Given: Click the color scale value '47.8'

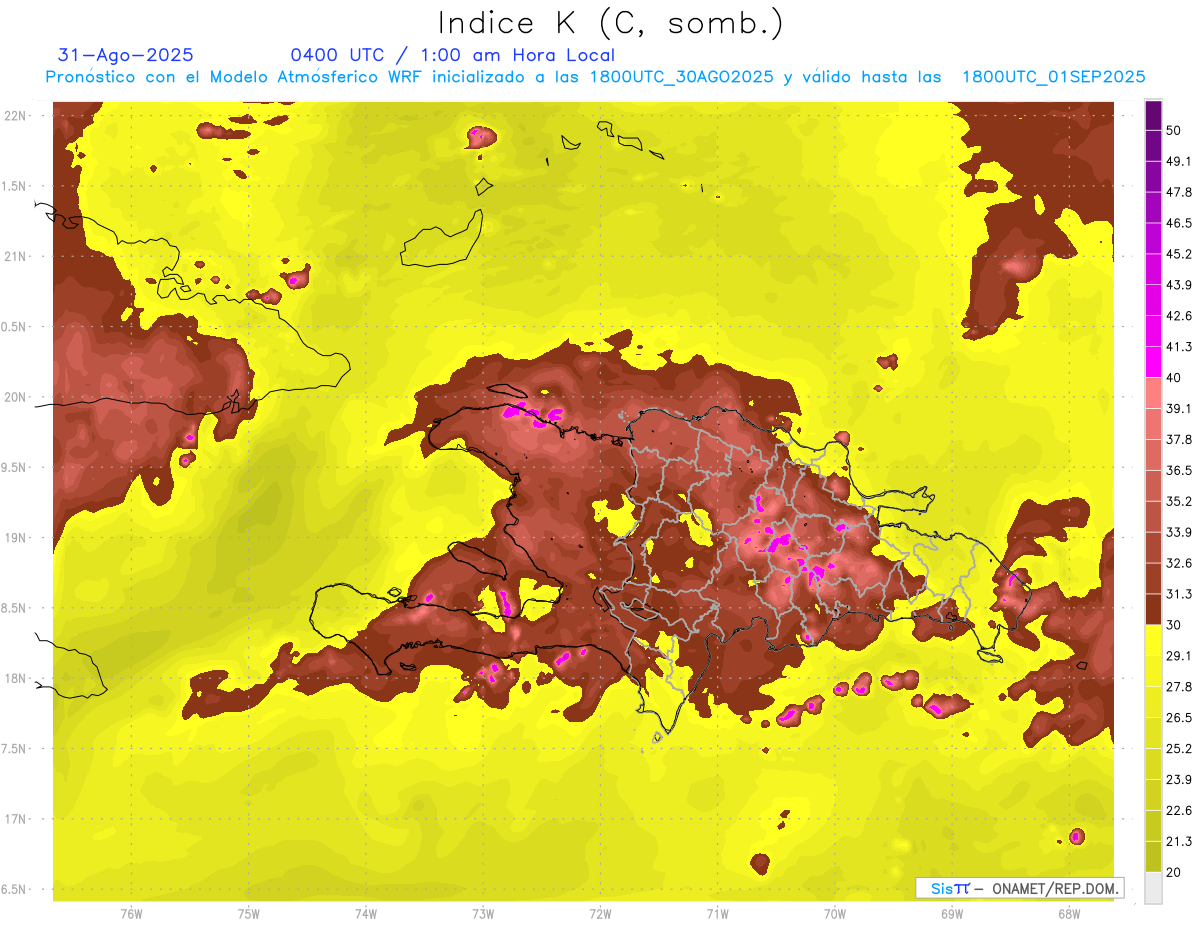Looking at the screenshot, I should (x=1178, y=192).
